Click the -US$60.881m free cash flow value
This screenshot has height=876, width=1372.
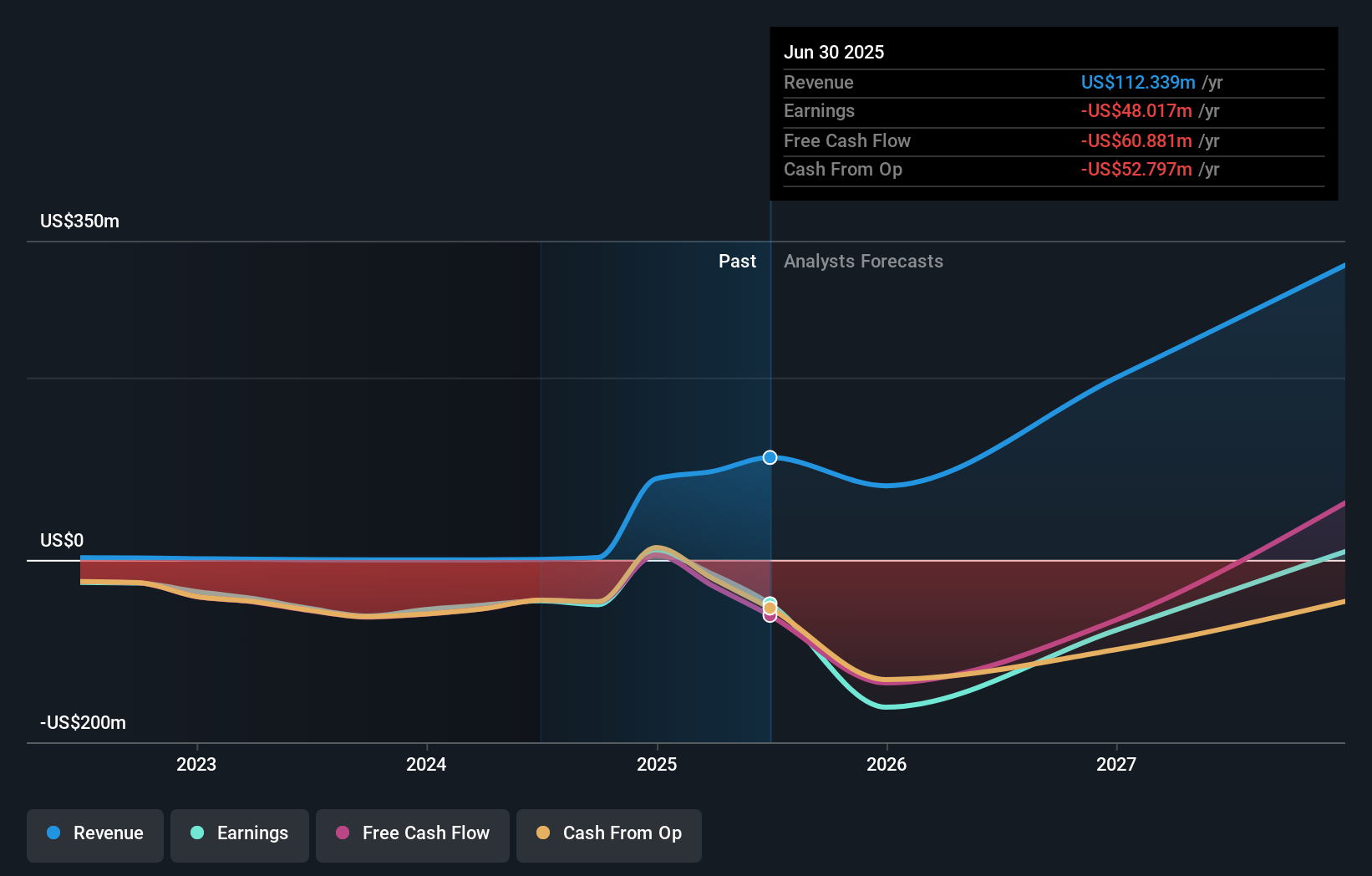coord(1136,140)
